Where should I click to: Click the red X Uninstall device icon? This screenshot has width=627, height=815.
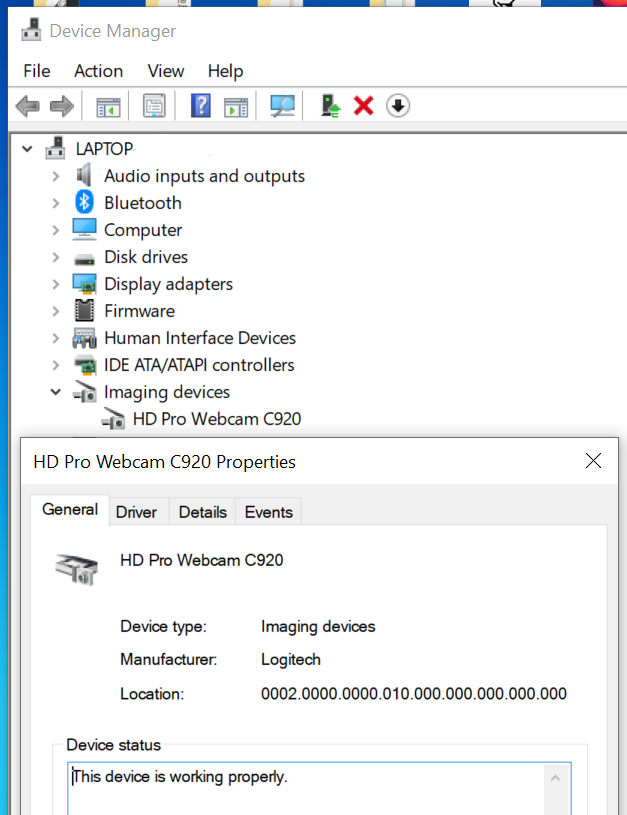(x=363, y=106)
